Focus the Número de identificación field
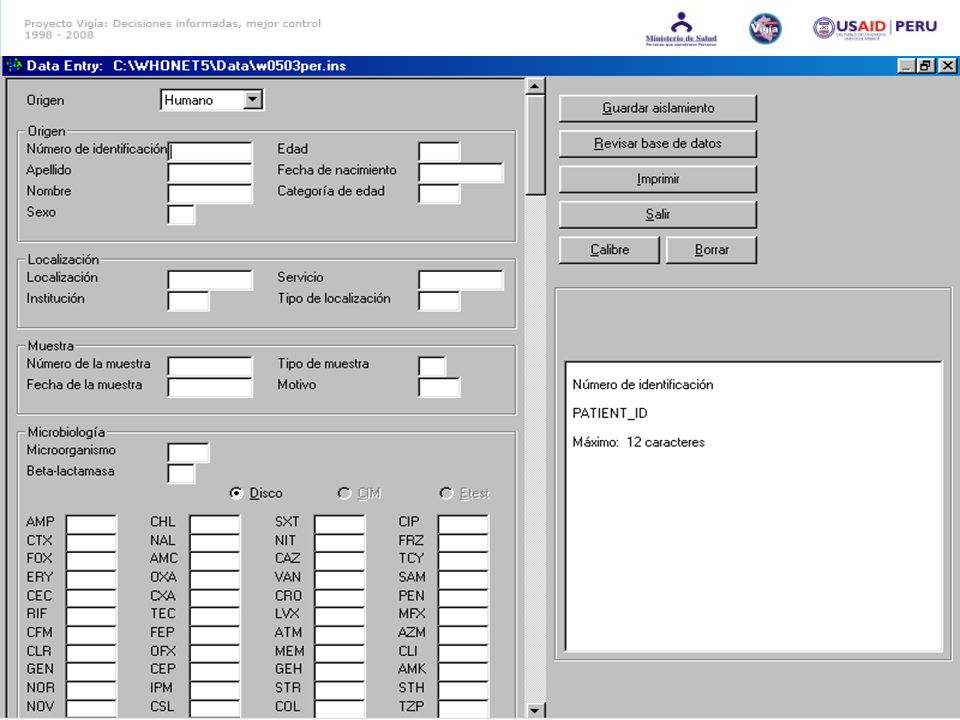 (209, 151)
